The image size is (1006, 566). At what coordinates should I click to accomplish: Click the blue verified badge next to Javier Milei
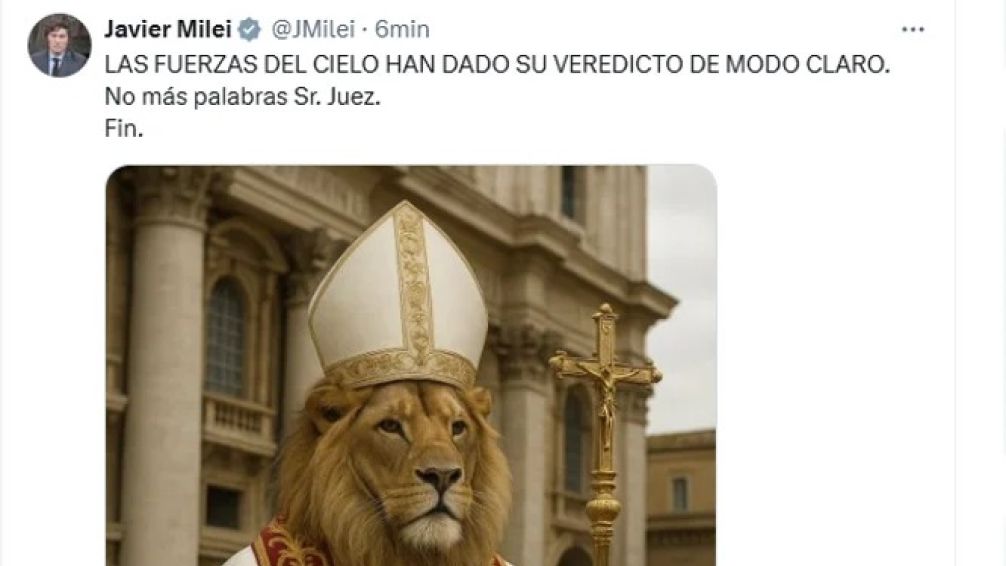[250, 30]
